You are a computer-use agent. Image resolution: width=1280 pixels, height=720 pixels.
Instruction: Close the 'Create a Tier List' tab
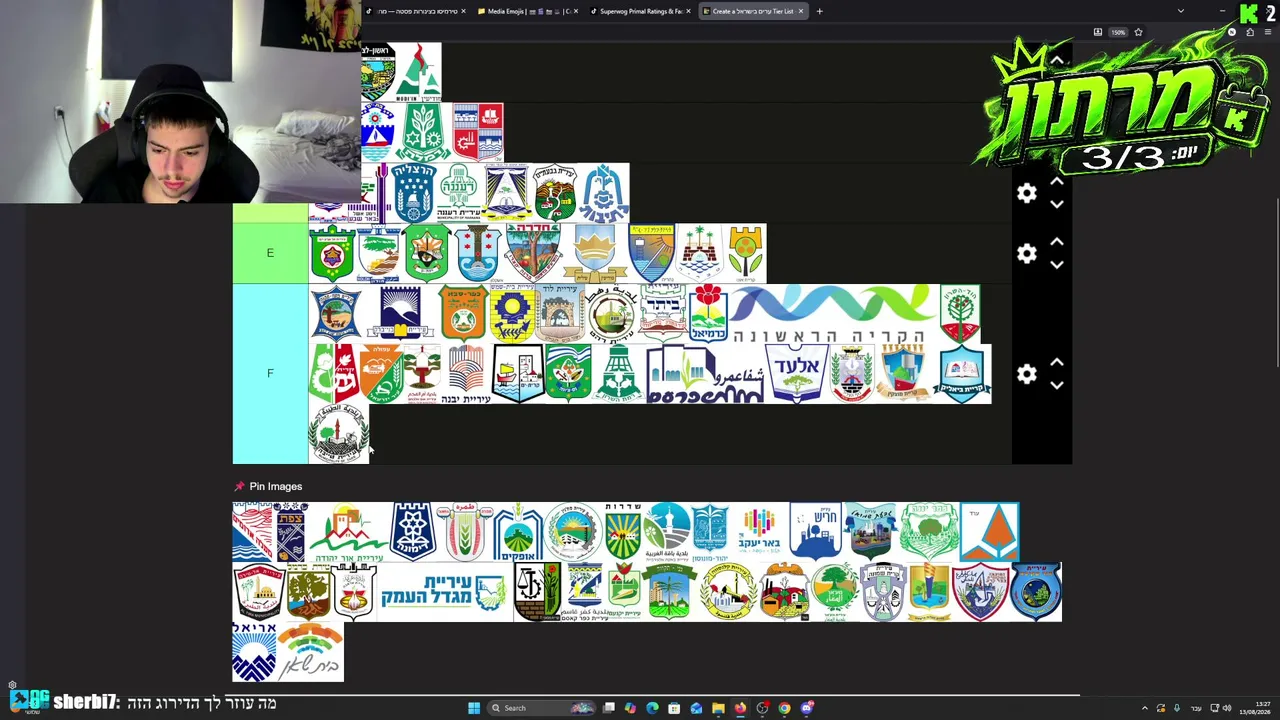pos(801,11)
